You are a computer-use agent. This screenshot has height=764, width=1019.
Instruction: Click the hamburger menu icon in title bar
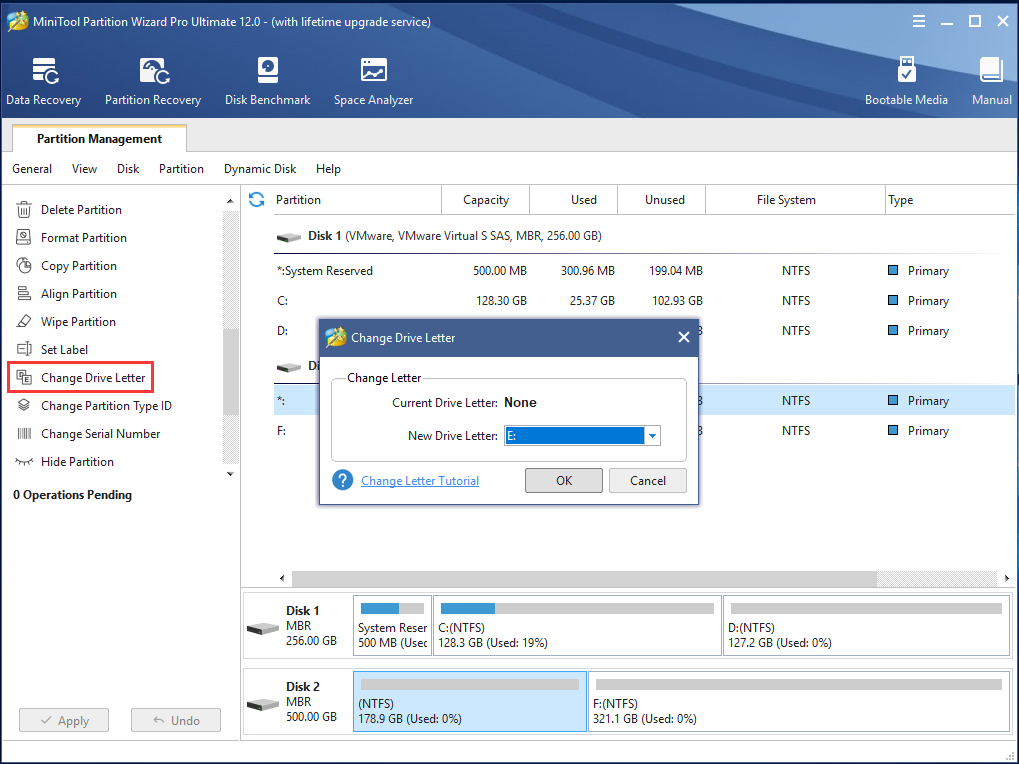pos(919,21)
